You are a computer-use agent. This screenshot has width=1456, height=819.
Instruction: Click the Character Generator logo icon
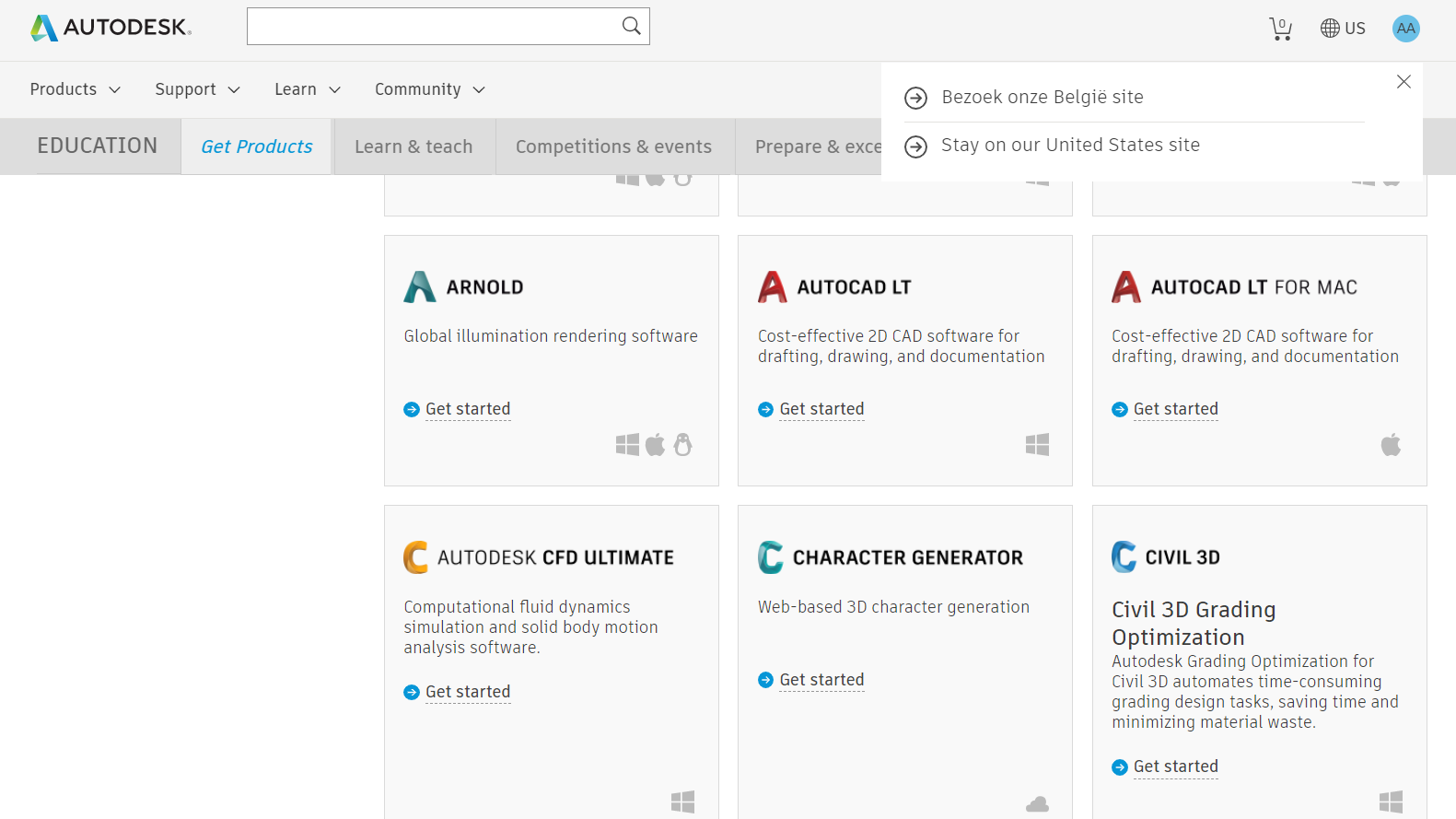(770, 557)
